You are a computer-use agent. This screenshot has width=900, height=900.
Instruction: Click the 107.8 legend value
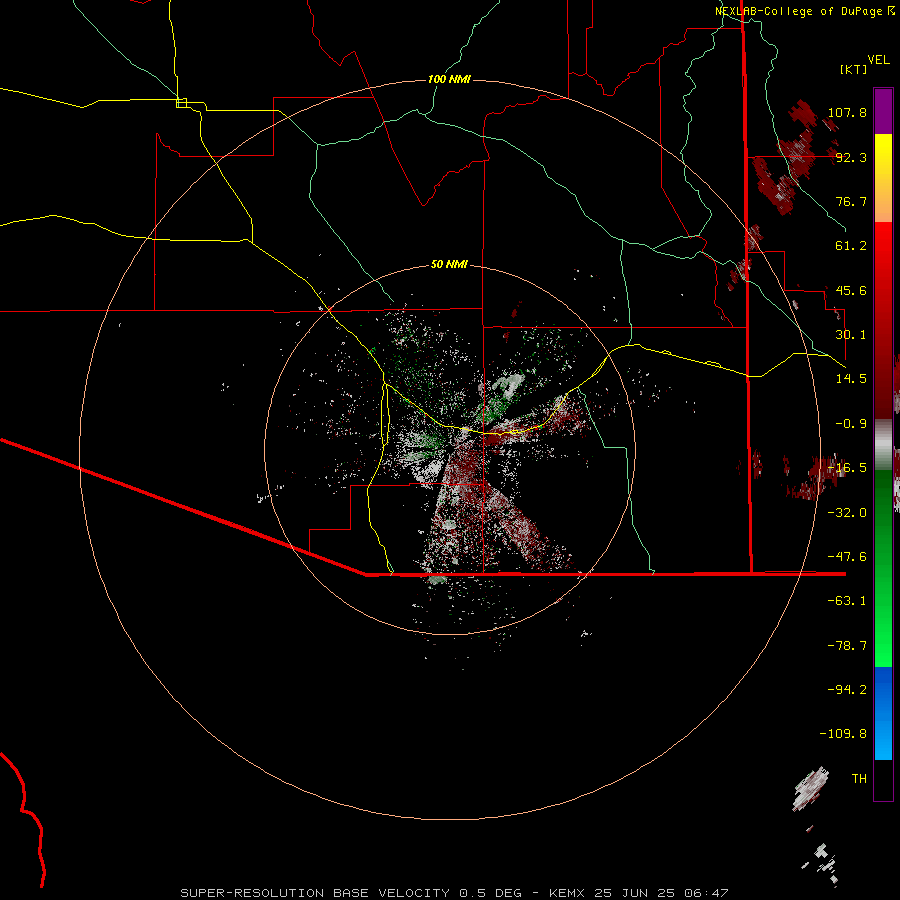[x=847, y=112]
